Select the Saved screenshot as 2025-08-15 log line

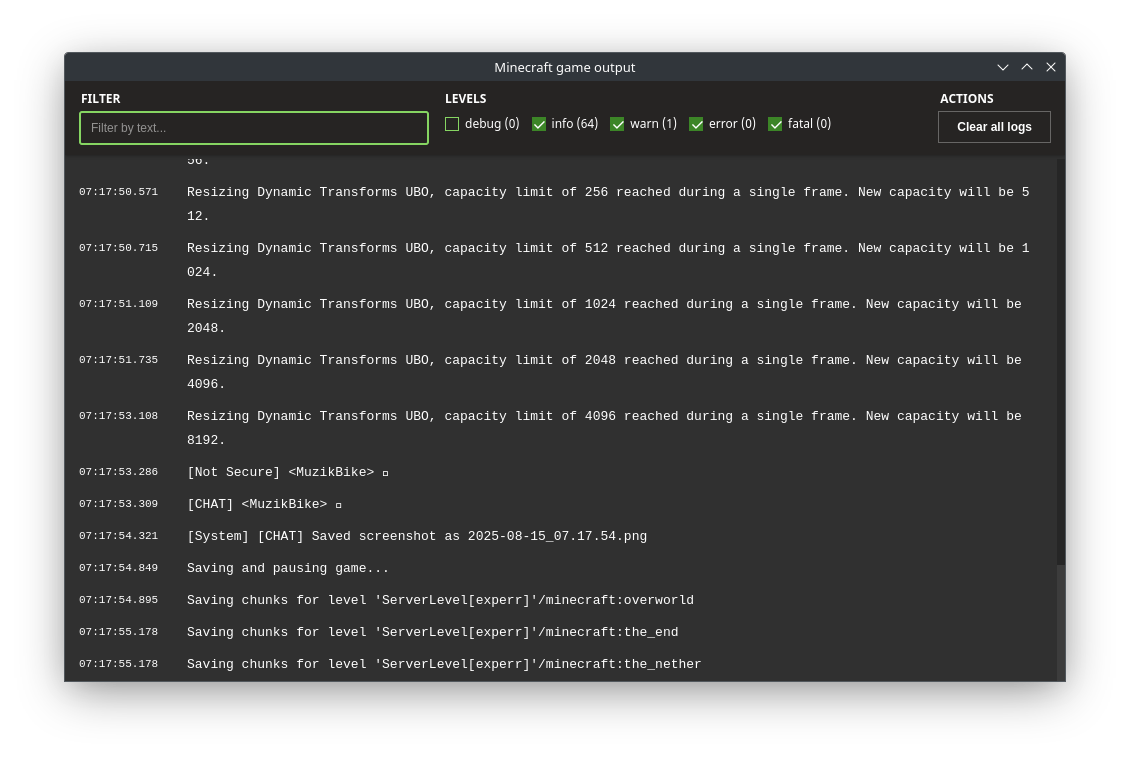(417, 536)
